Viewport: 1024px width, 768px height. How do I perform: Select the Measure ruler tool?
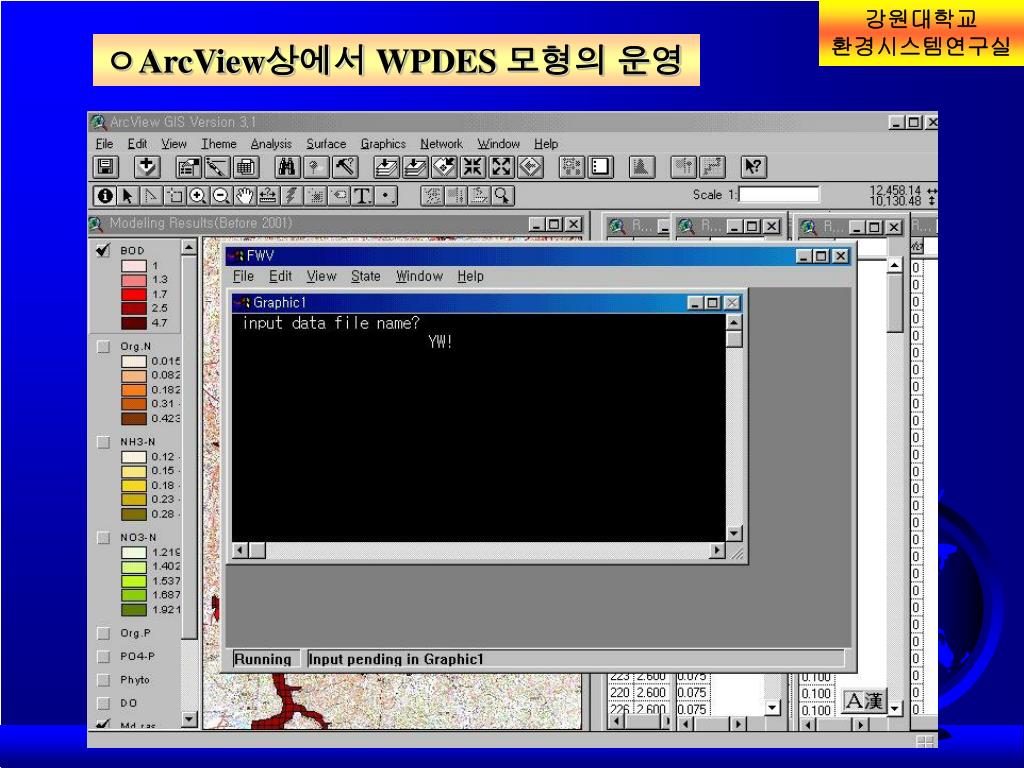[x=268, y=195]
